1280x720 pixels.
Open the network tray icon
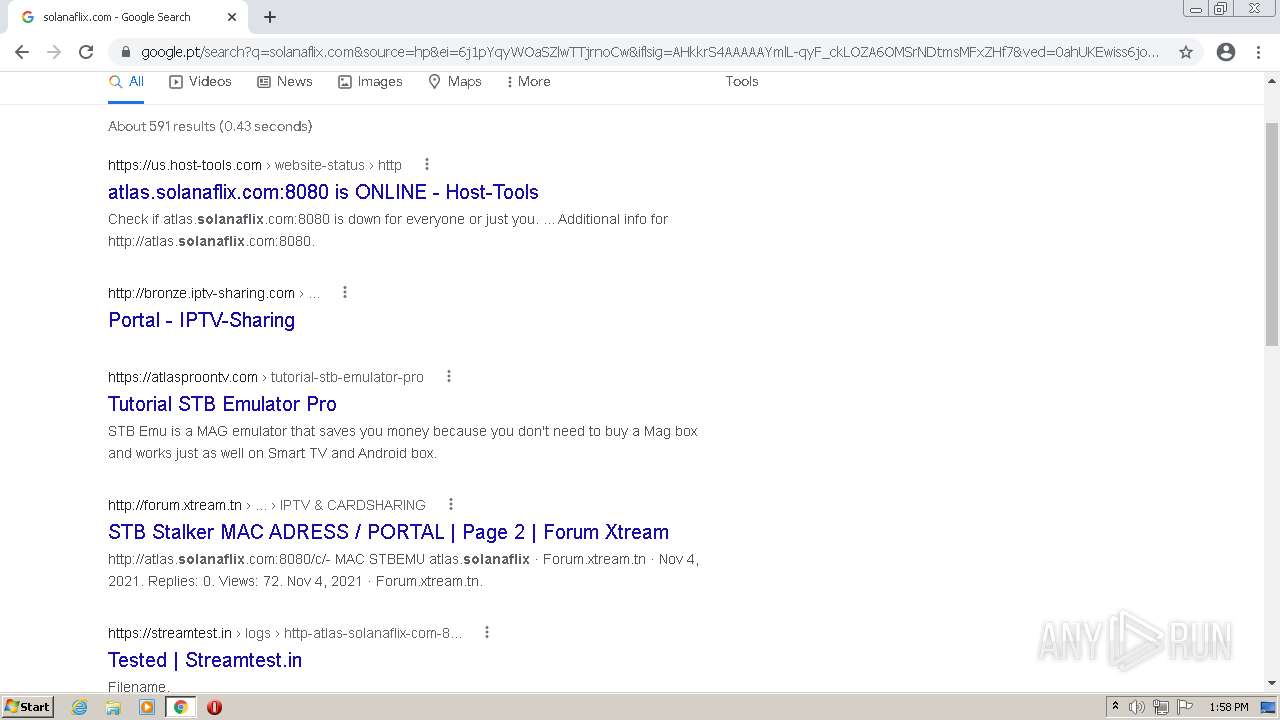point(1161,707)
